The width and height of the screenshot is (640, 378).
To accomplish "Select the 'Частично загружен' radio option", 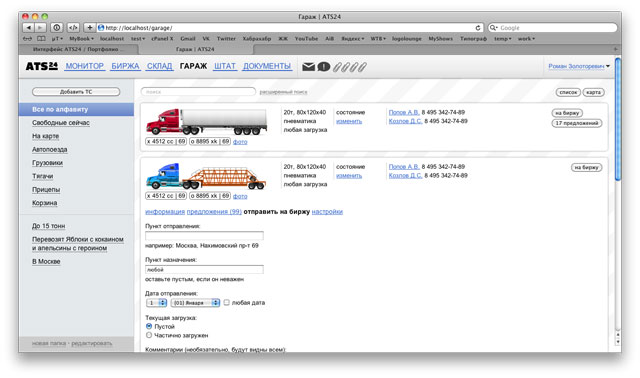I will (x=149, y=335).
